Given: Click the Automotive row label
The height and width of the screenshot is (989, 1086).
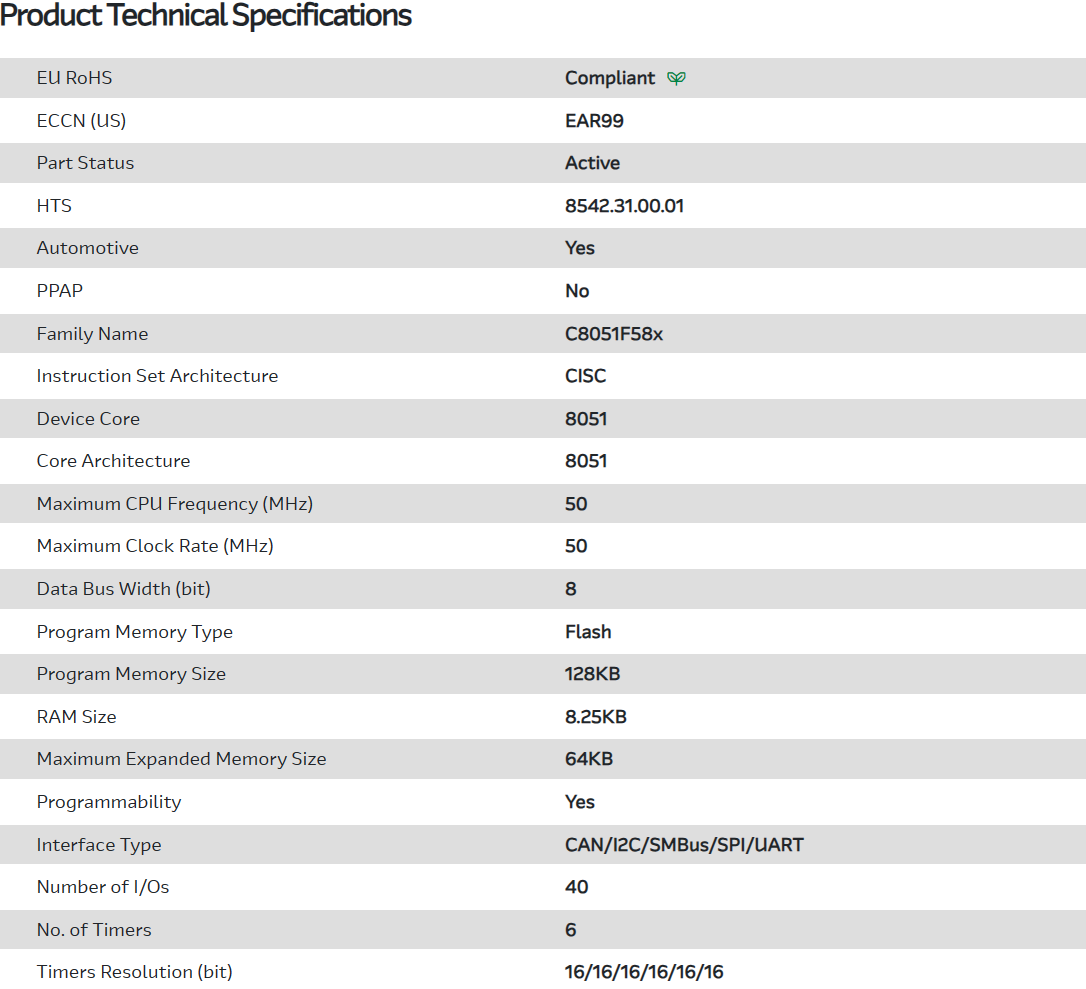Looking at the screenshot, I should (87, 248).
